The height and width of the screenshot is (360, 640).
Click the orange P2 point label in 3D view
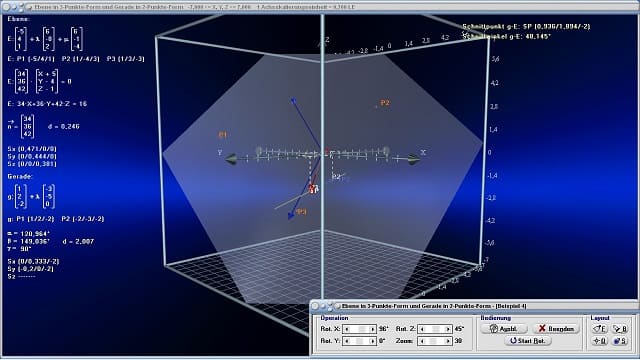[x=385, y=103]
